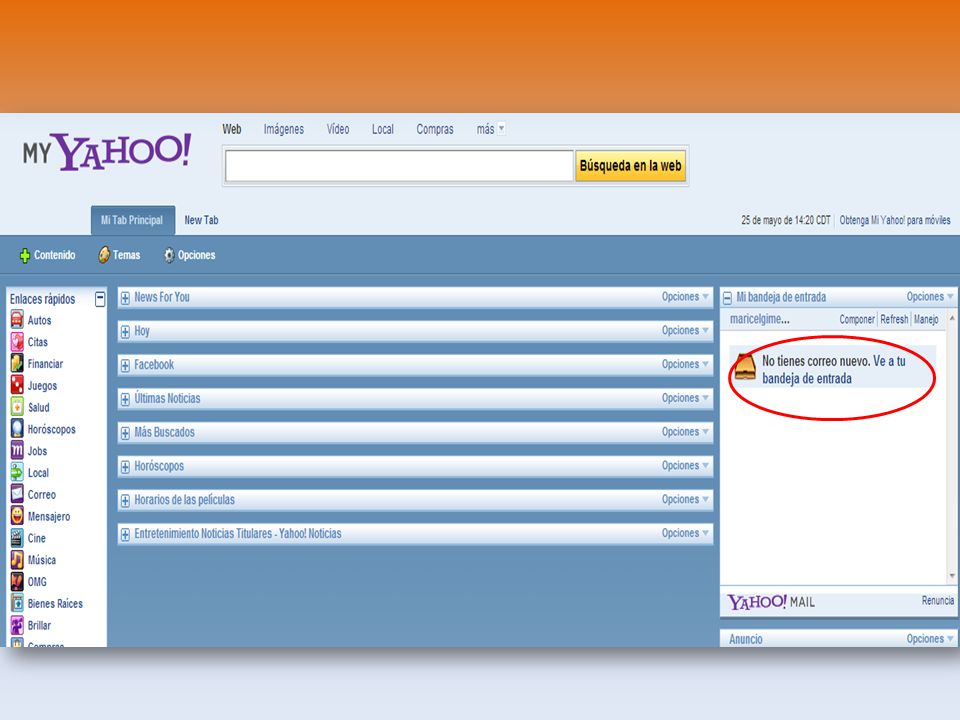
Task: Switch to Mi Tab Principal
Action: pyautogui.click(x=133, y=220)
